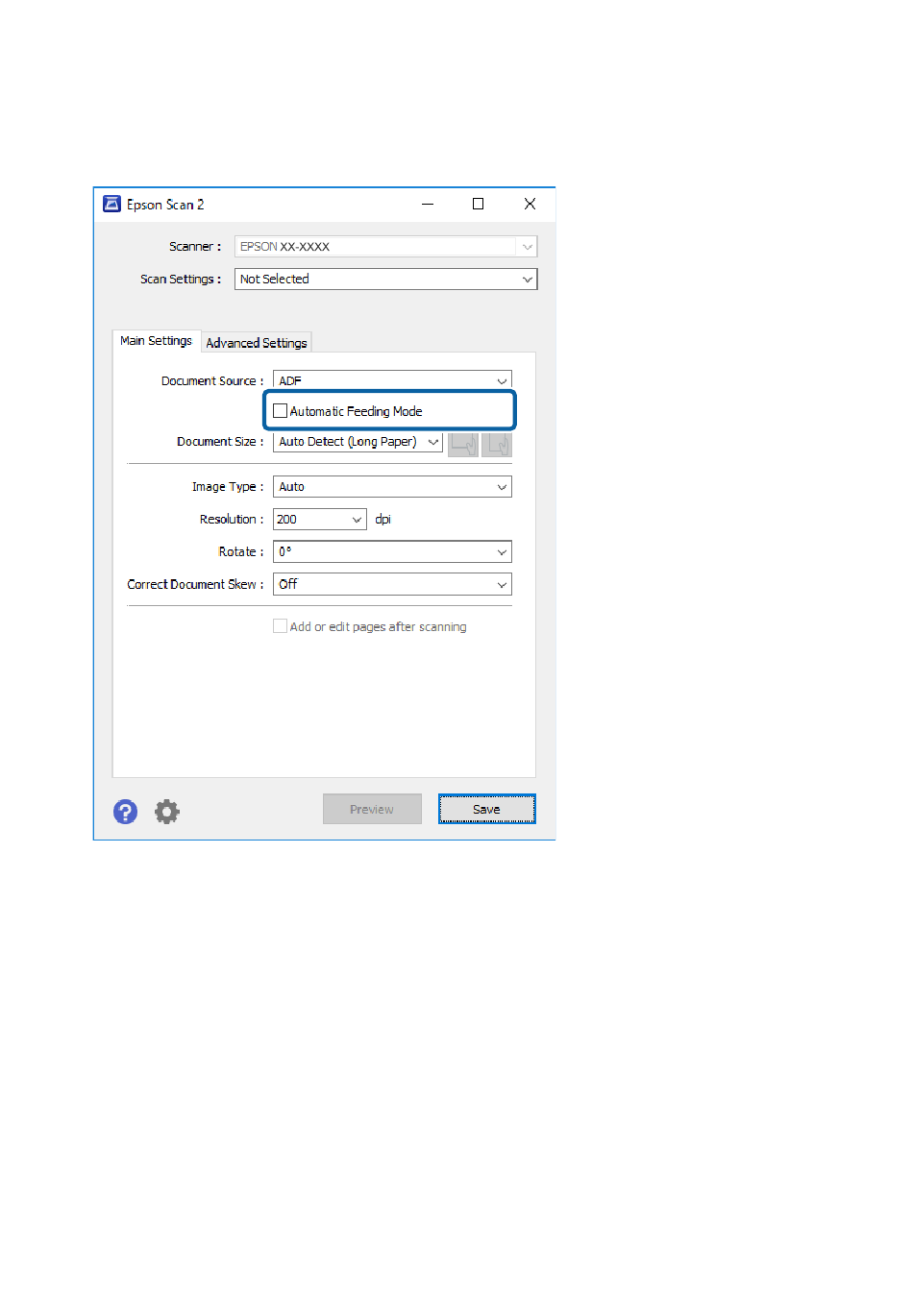This screenshot has height=1316, width=913.
Task: Select the Main Settings tab
Action: [156, 341]
